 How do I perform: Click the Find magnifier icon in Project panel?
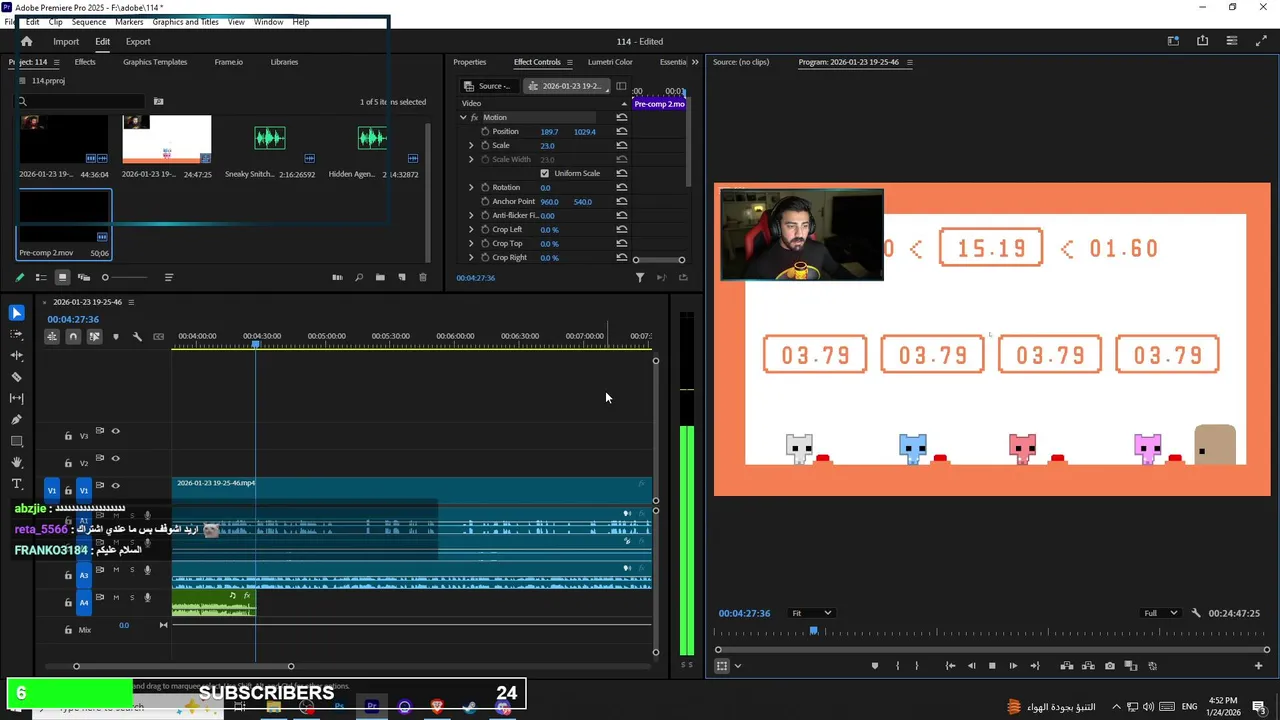coord(359,277)
